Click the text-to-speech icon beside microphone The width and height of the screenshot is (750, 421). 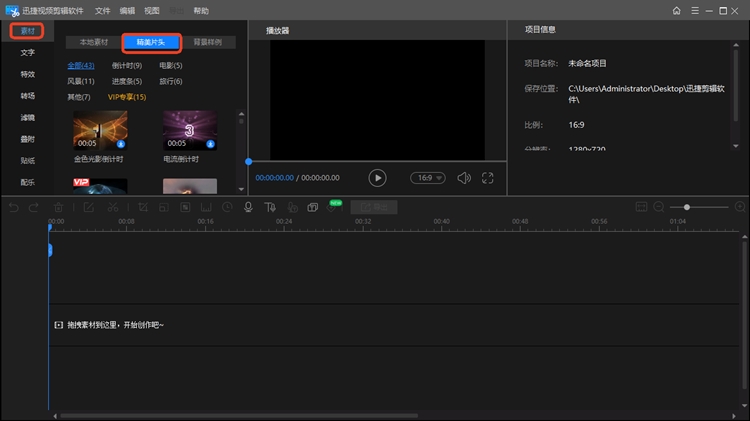(x=270, y=207)
